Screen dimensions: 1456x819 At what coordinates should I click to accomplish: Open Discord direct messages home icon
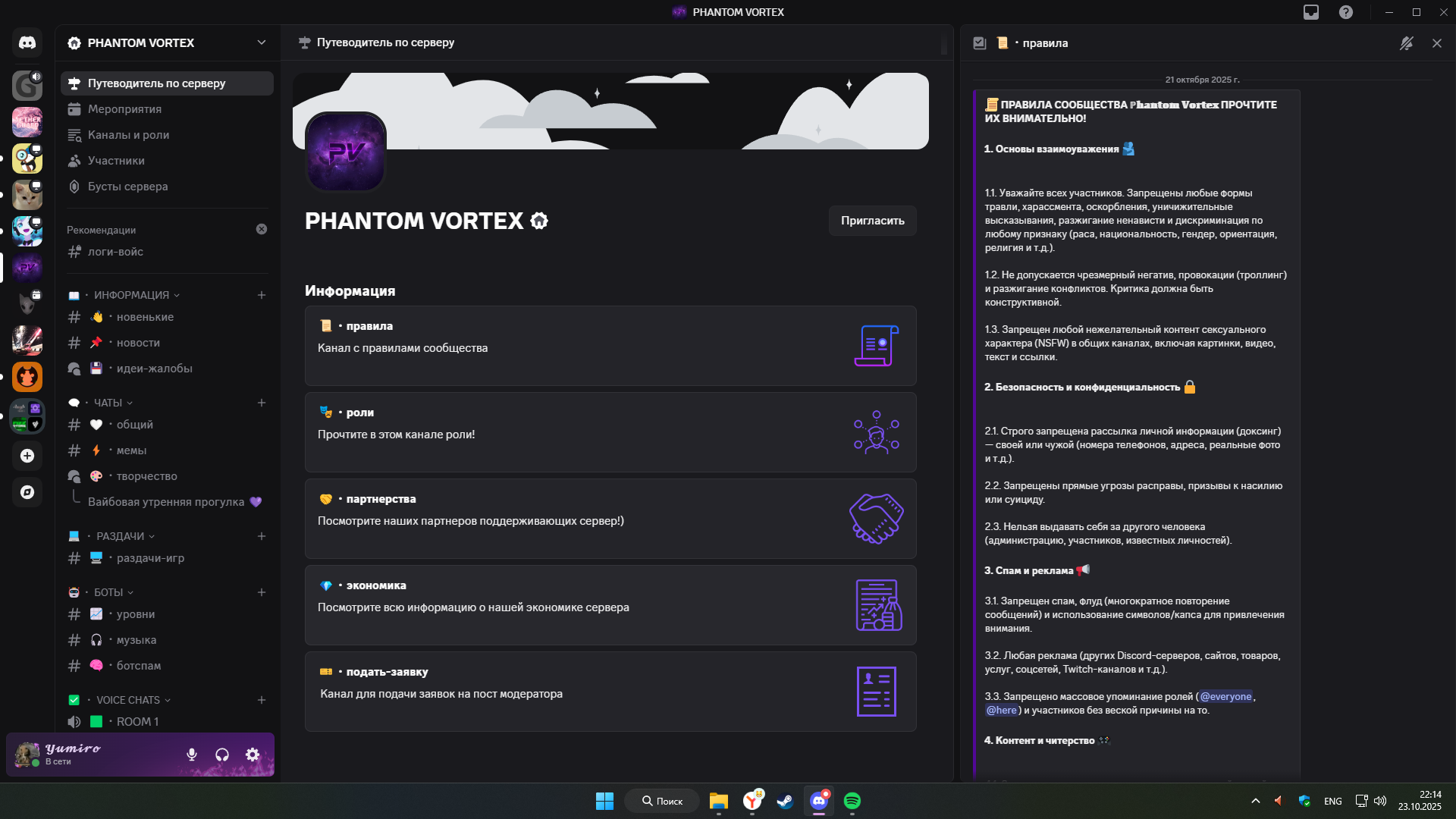27,43
